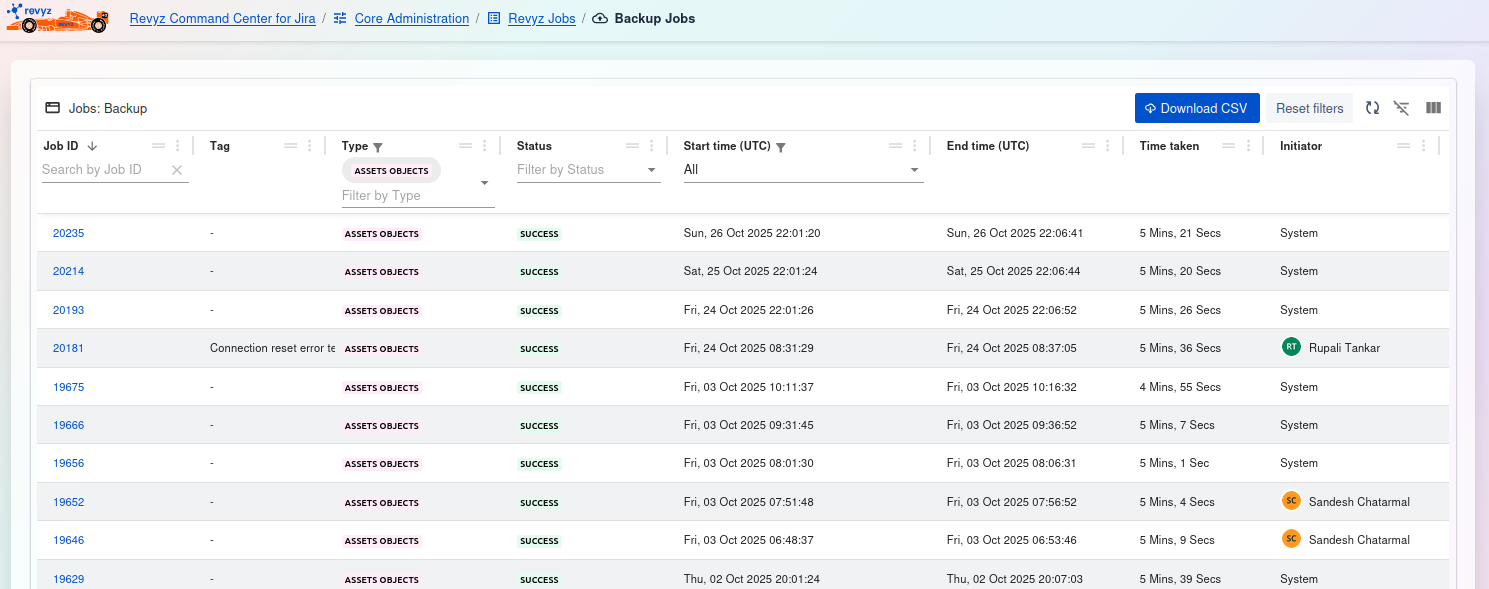Clear the Job ID search with X
The width and height of the screenshot is (1489, 589).
[x=177, y=170]
